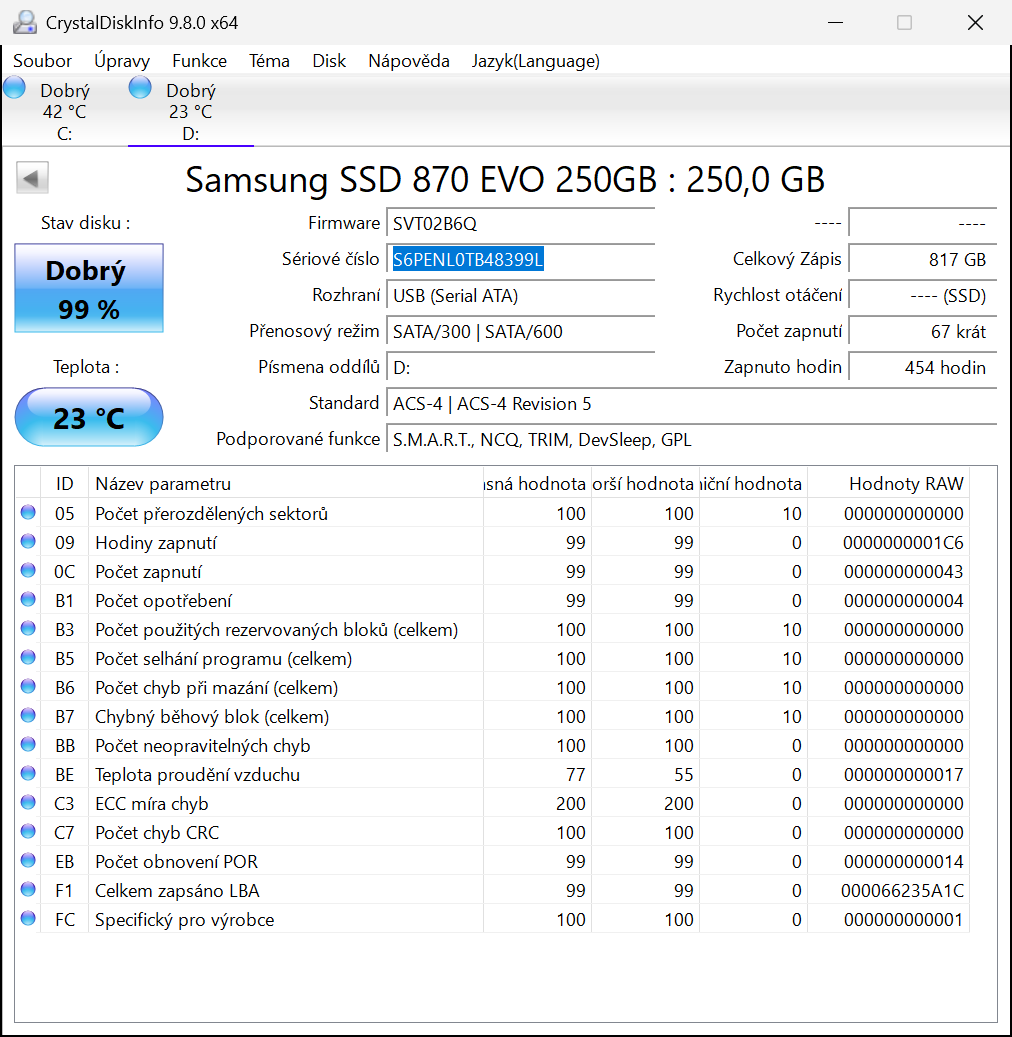Click the blue status dot beside Počet přerozdělených sektorů
This screenshot has height=1037, width=1012.
coord(30,513)
